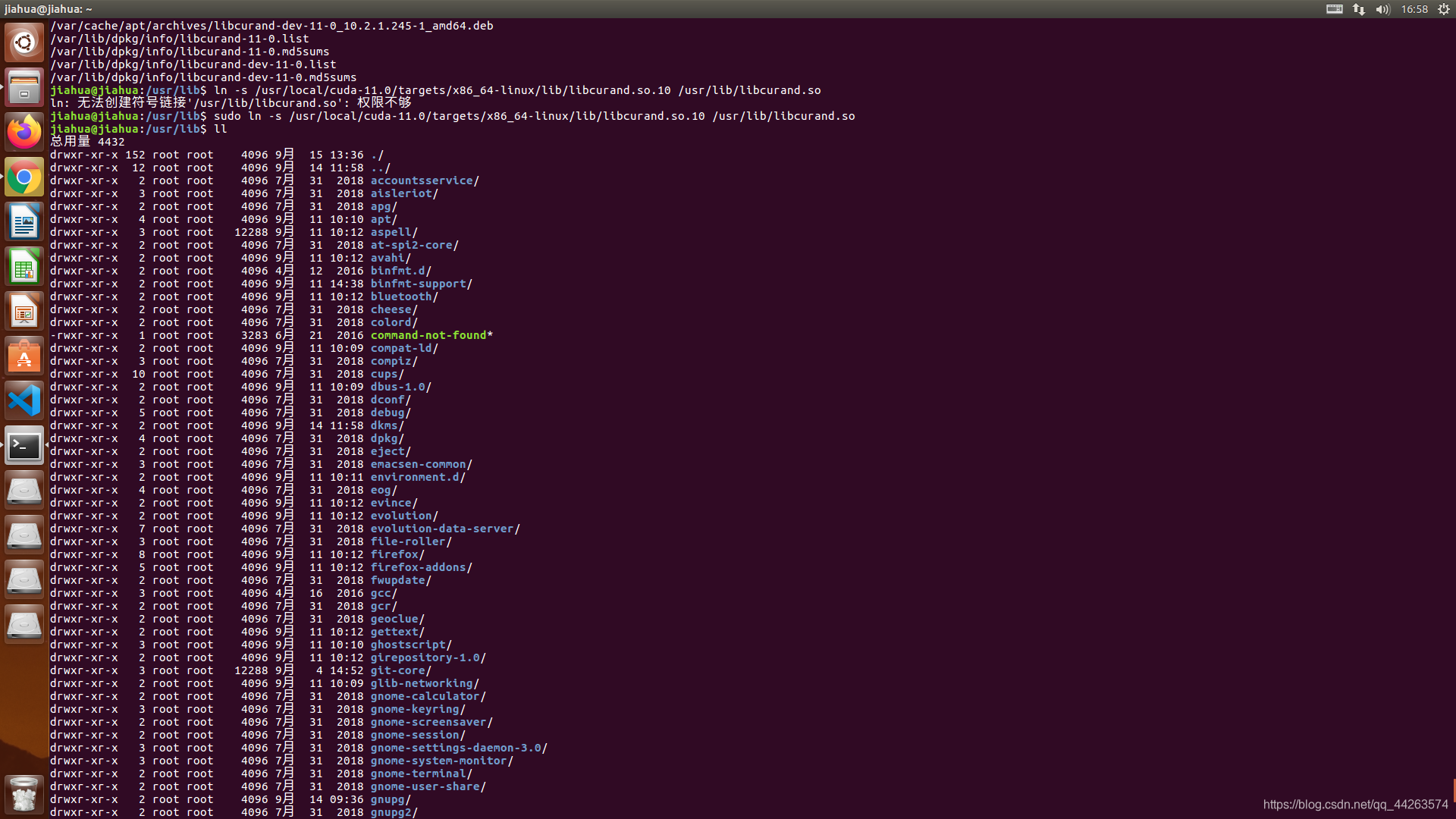Open the last mounted drive icon
The image size is (1456, 819).
click(24, 625)
